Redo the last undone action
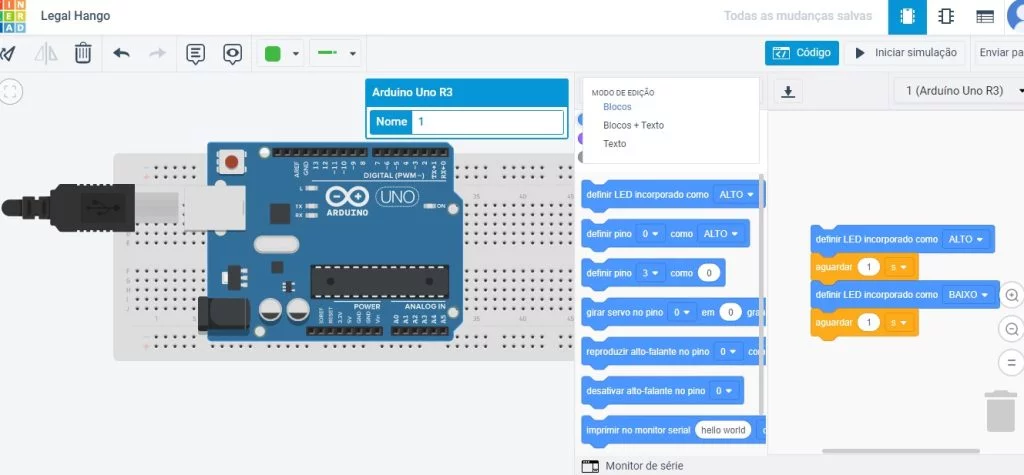The width and height of the screenshot is (1024, 475). tap(157, 53)
